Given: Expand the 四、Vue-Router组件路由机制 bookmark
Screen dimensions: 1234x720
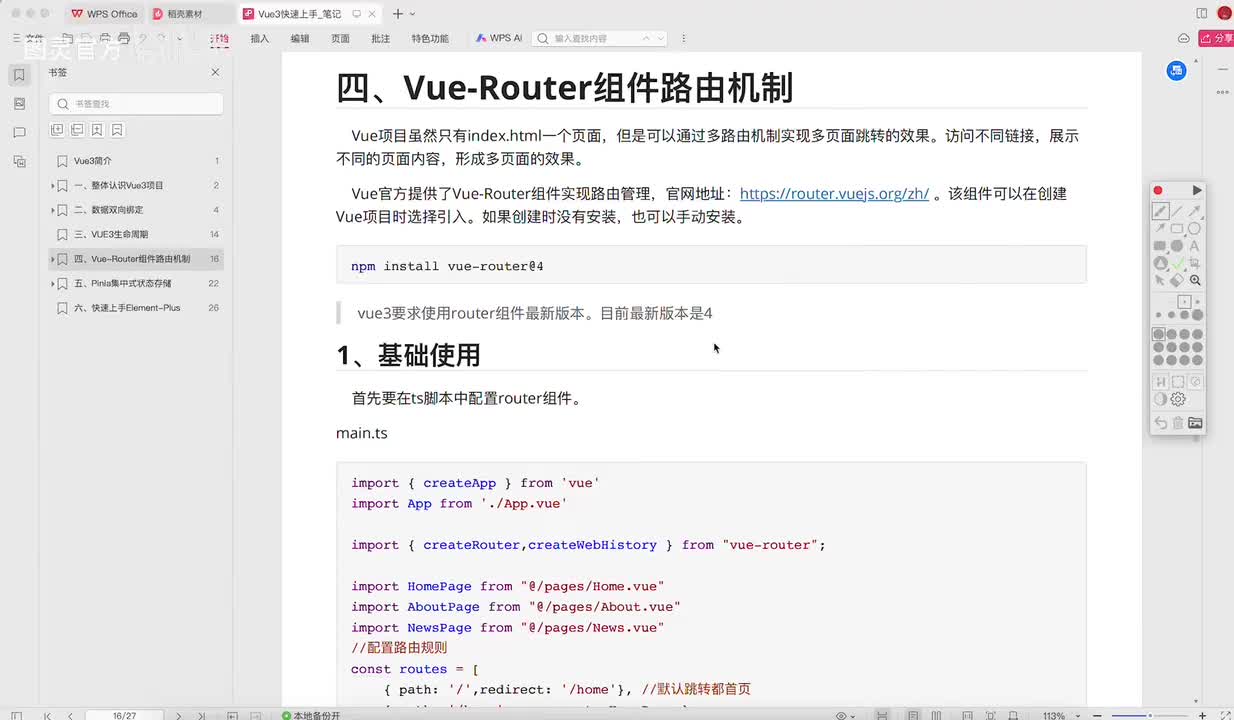Looking at the screenshot, I should [x=52, y=259].
